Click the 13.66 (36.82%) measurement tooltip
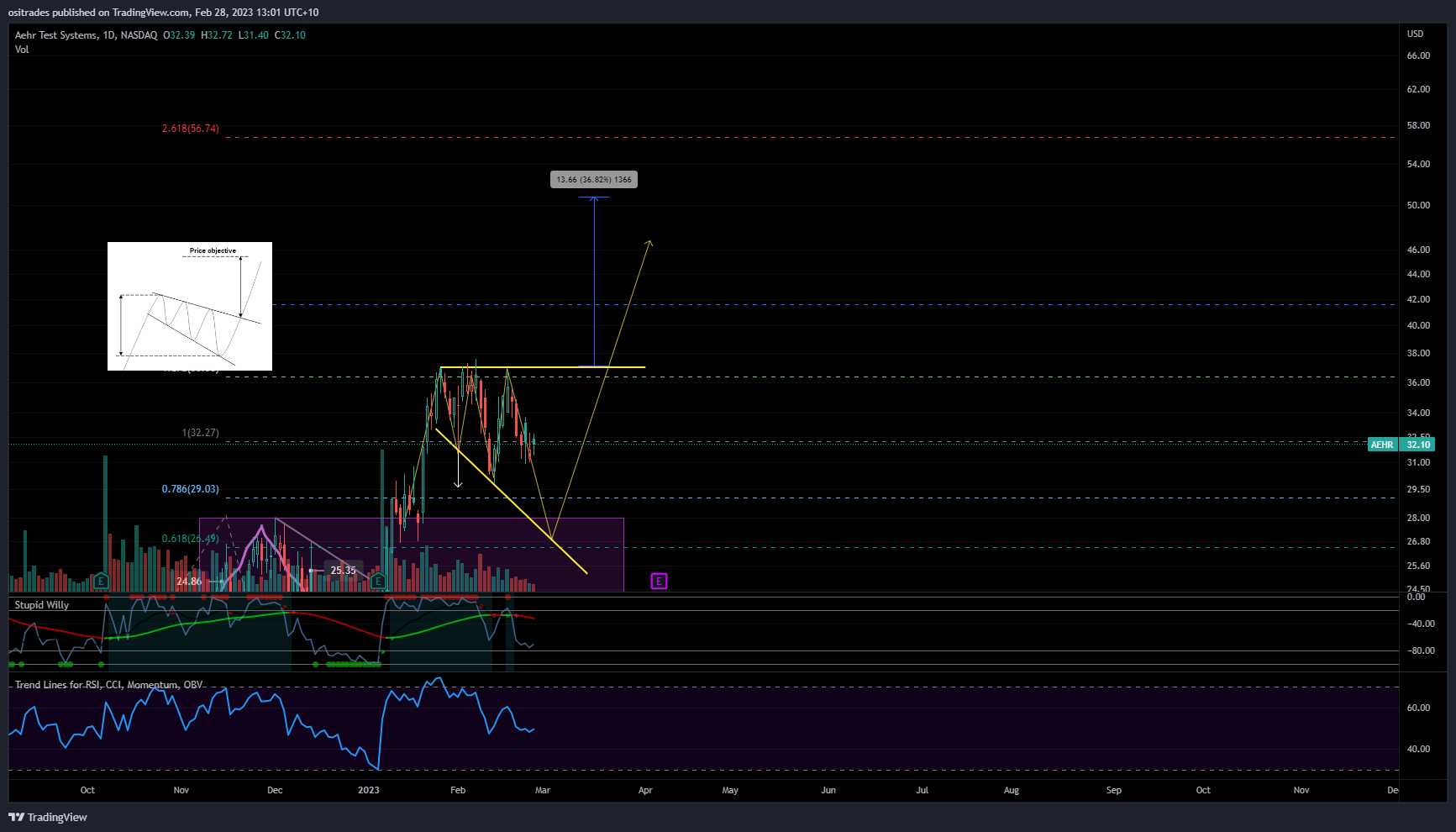Viewport: 1456px width, 832px height. click(594, 179)
